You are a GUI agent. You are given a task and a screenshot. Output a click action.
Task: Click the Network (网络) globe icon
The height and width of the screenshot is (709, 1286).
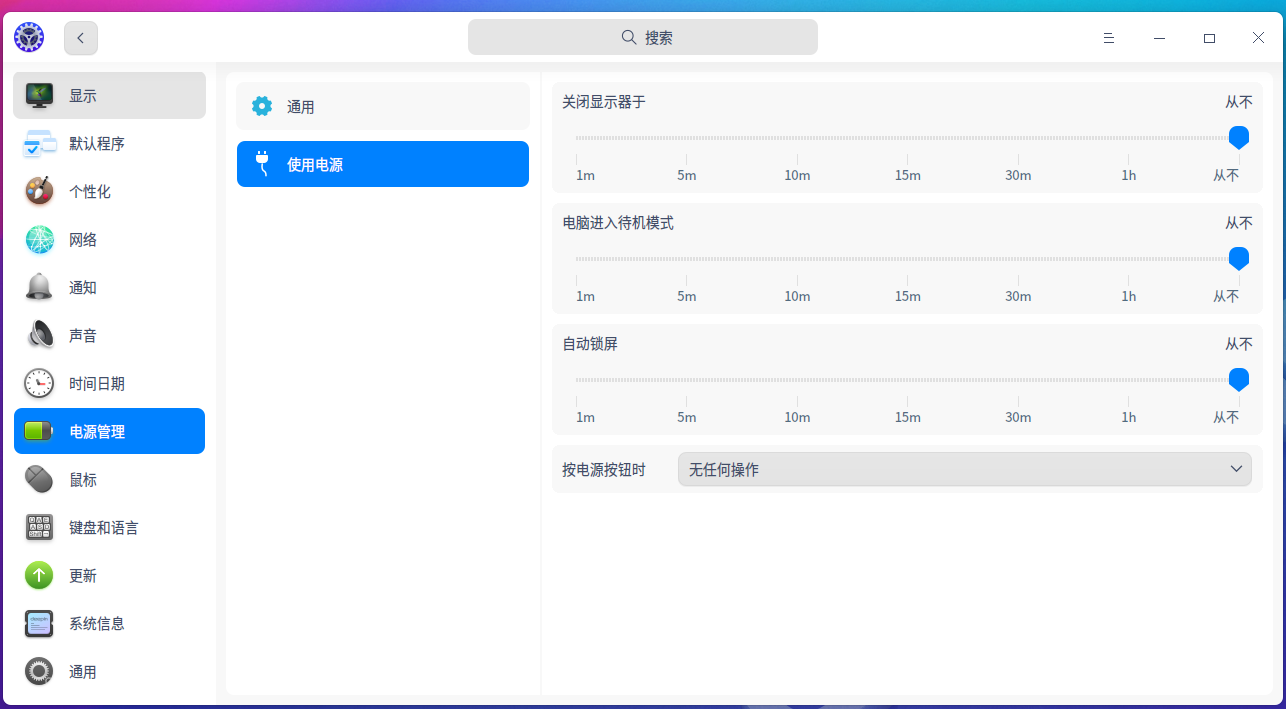point(39,240)
